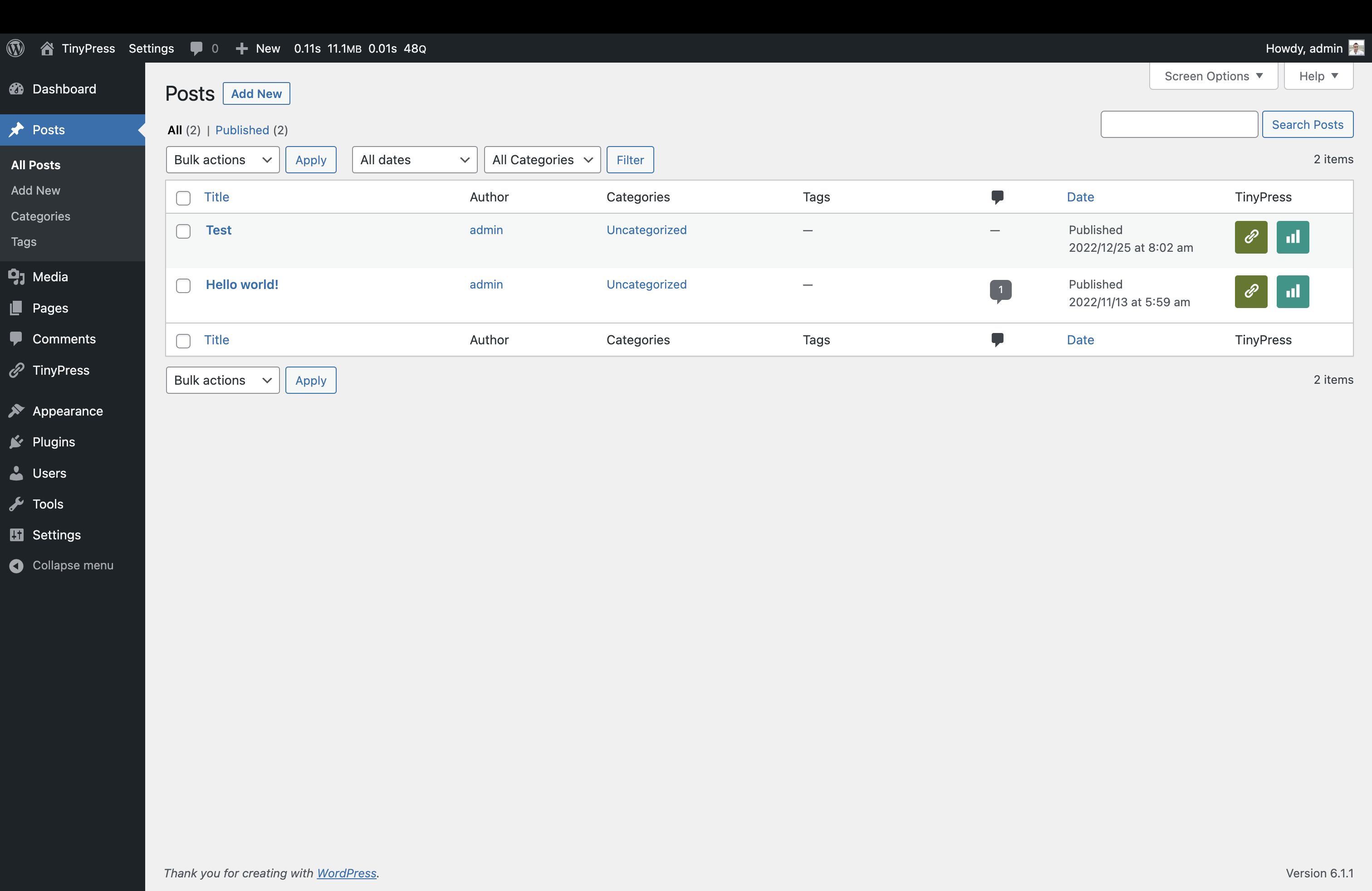Image resolution: width=1372 pixels, height=891 pixels.
Task: Copy TinyPress link for Test post
Action: 1251,237
